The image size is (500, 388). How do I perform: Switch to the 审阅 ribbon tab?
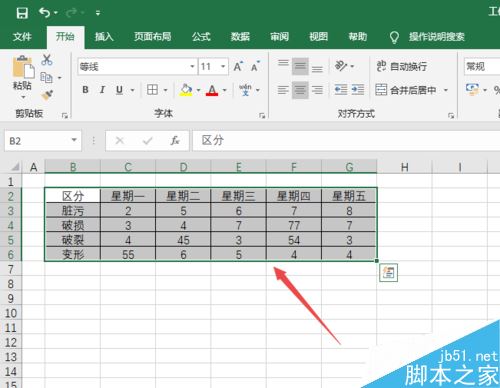(279, 36)
